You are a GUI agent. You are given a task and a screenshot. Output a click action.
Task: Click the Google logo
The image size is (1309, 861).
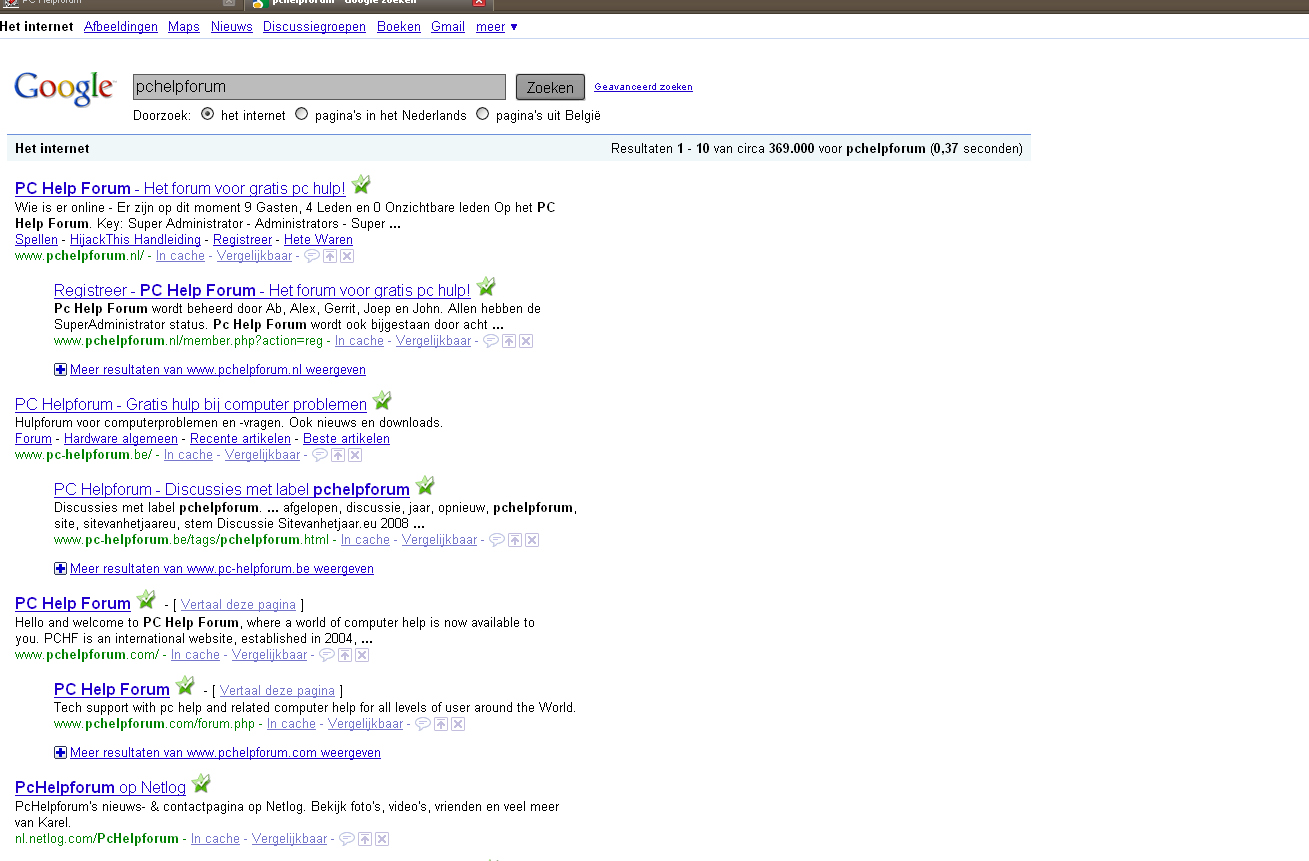click(x=64, y=88)
